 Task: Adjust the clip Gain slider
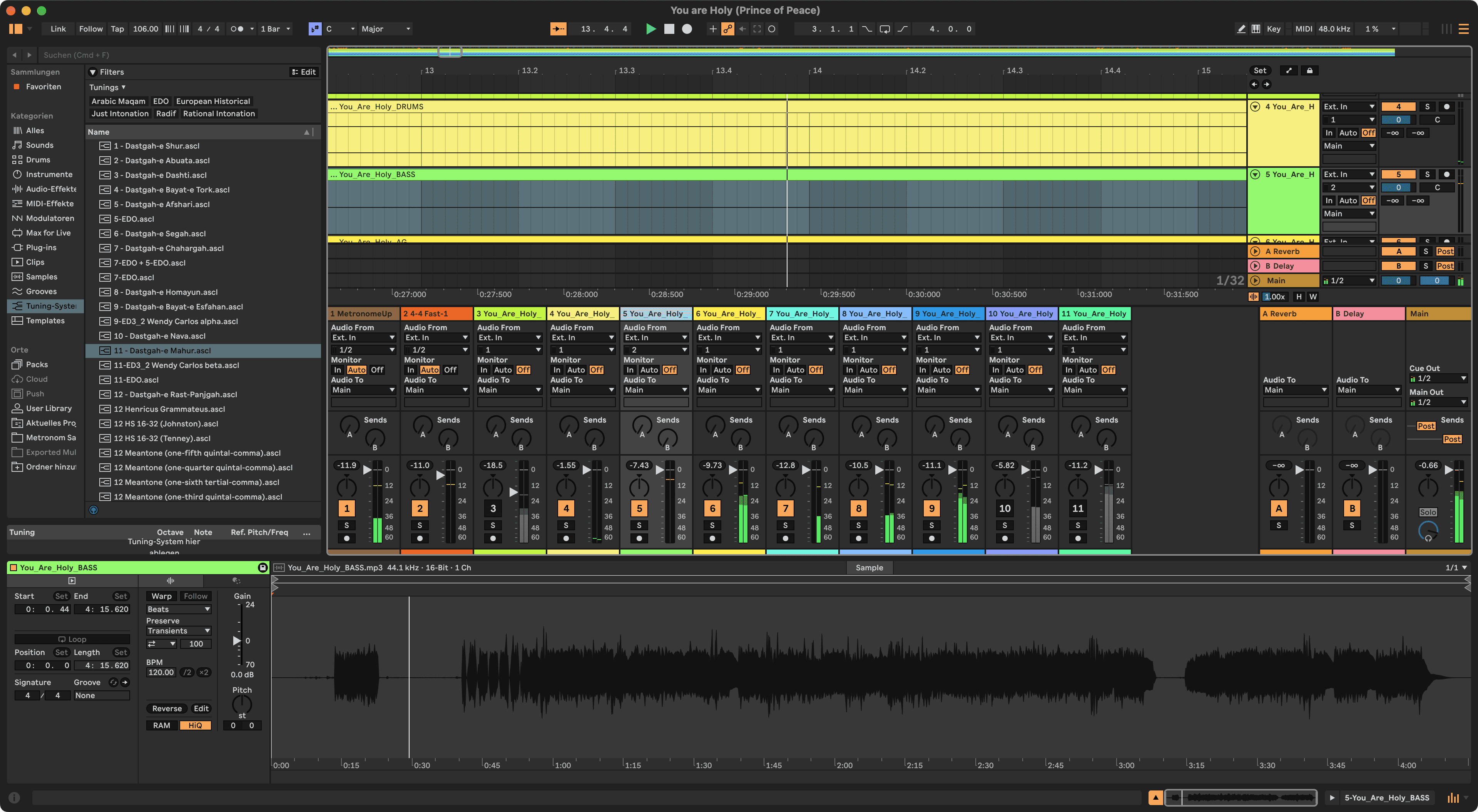(x=237, y=640)
